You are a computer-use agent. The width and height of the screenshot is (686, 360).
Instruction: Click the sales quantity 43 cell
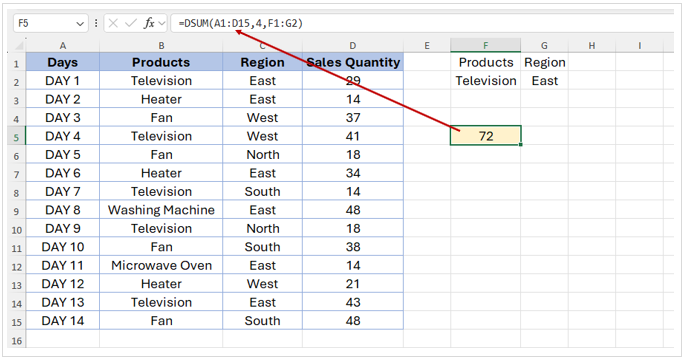click(353, 302)
